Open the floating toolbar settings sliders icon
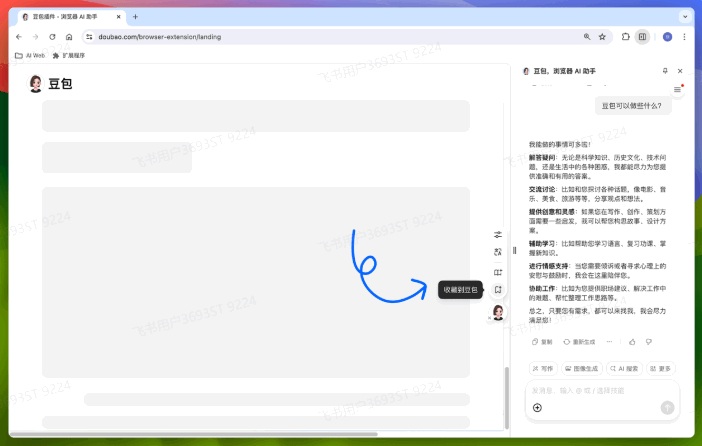 coord(498,235)
